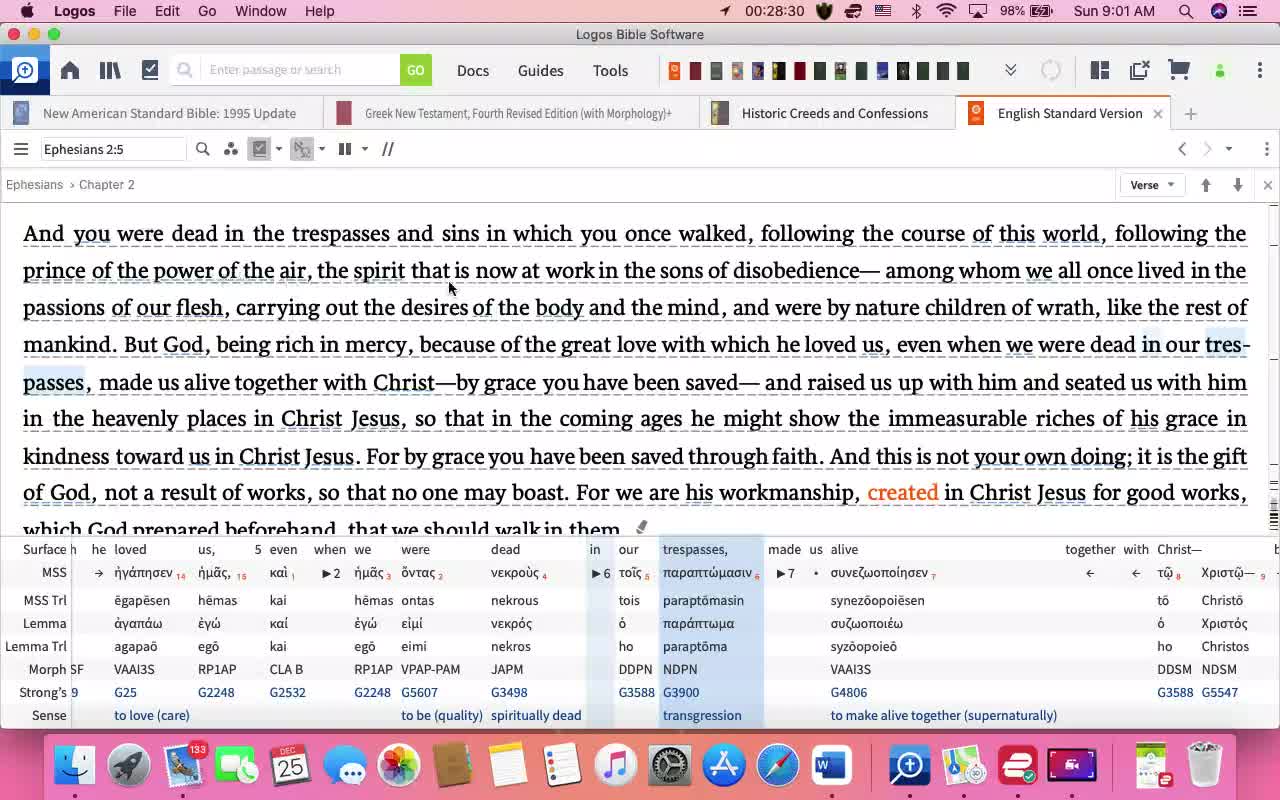Click the right scrollbar of the Bible text pane
Screen dimensions: 1280x800
[x=1273, y=370]
